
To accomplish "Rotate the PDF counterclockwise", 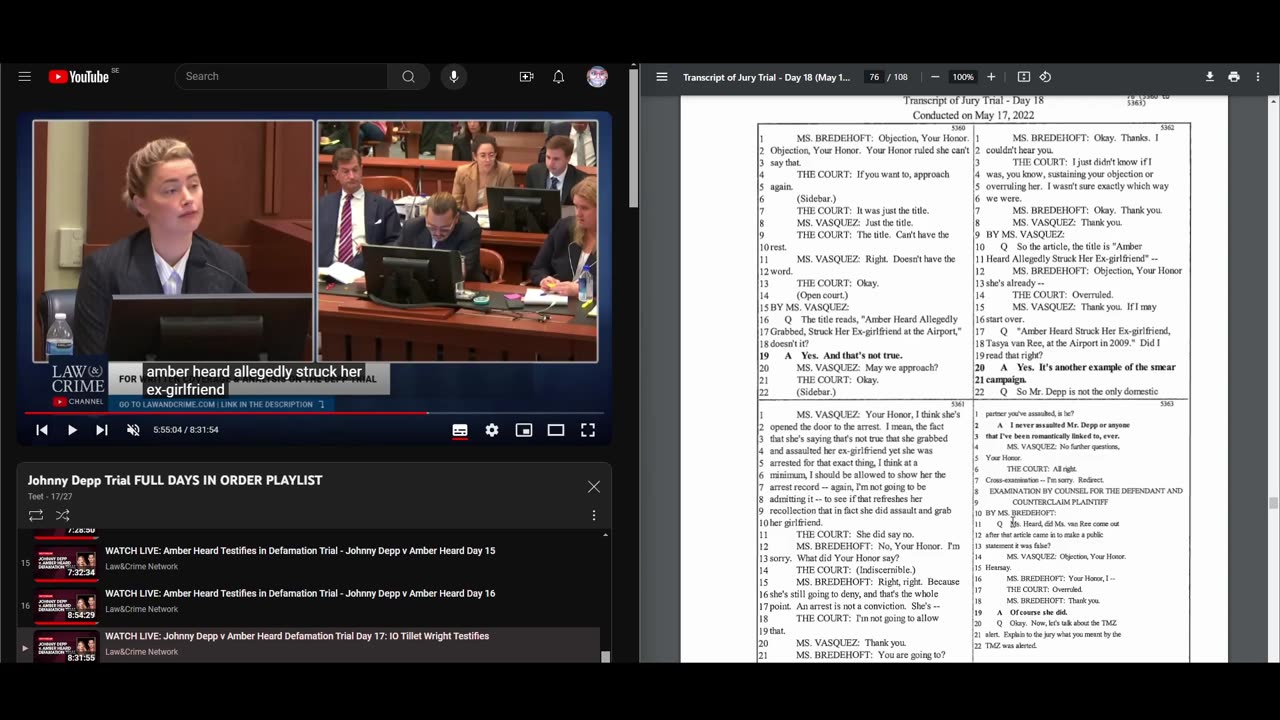I will pyautogui.click(x=1045, y=77).
